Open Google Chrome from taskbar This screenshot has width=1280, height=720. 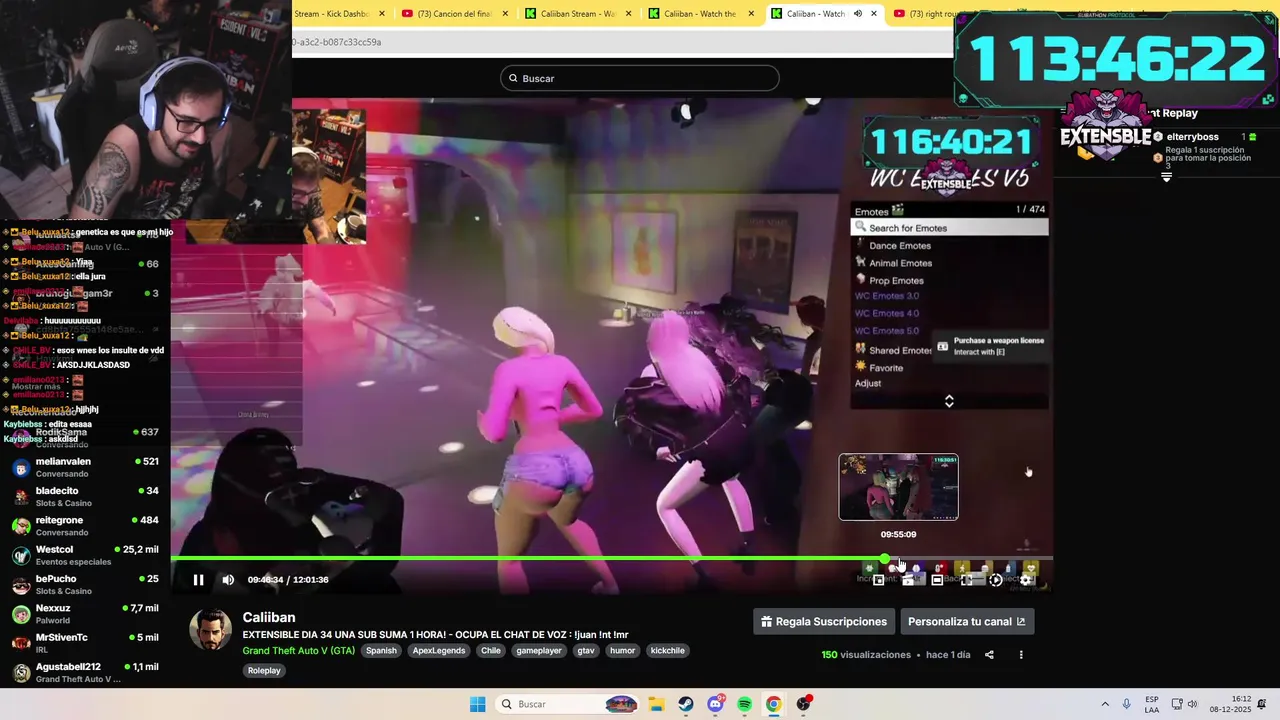coord(773,704)
